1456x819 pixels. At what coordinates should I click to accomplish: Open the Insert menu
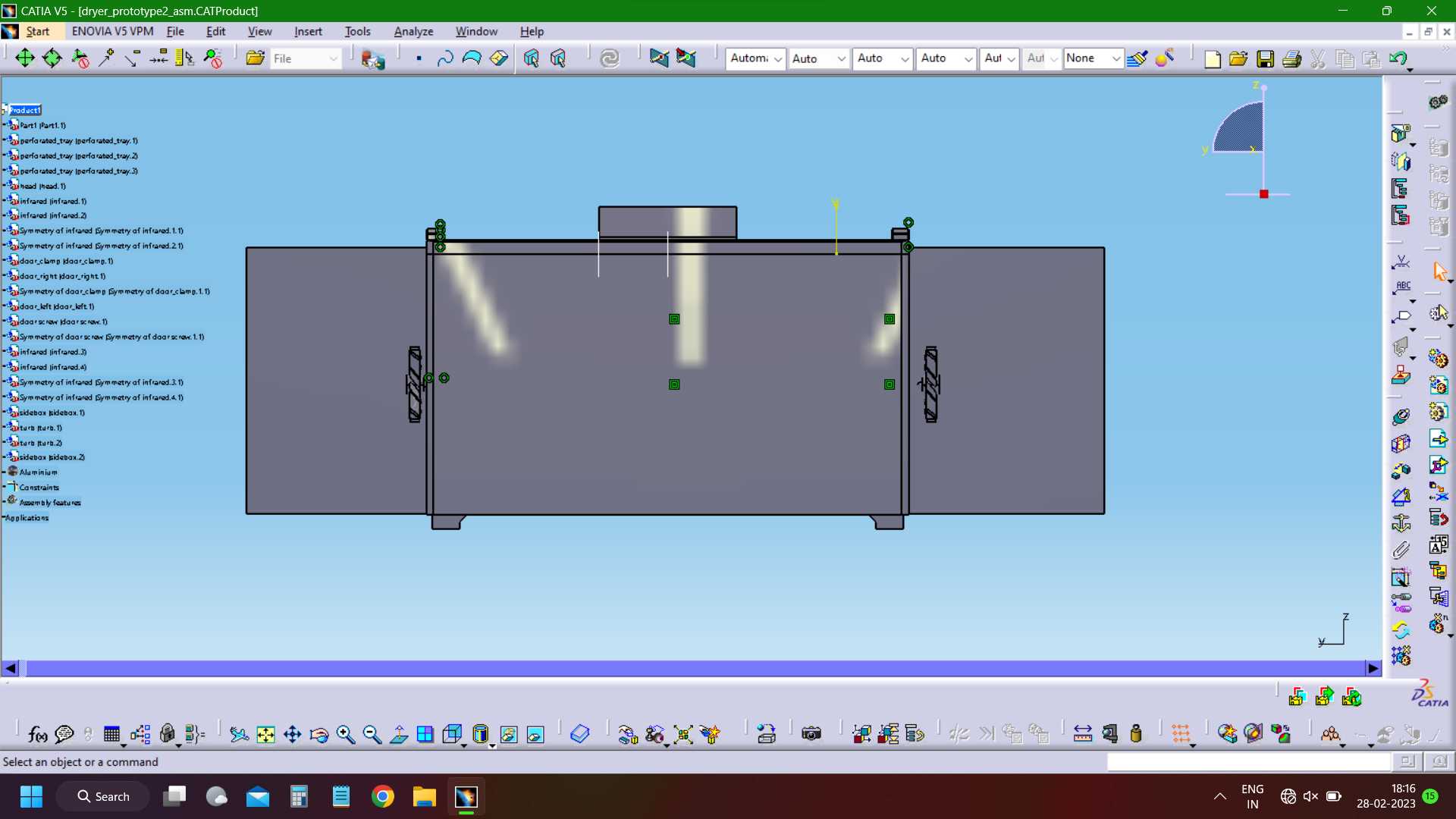point(308,31)
